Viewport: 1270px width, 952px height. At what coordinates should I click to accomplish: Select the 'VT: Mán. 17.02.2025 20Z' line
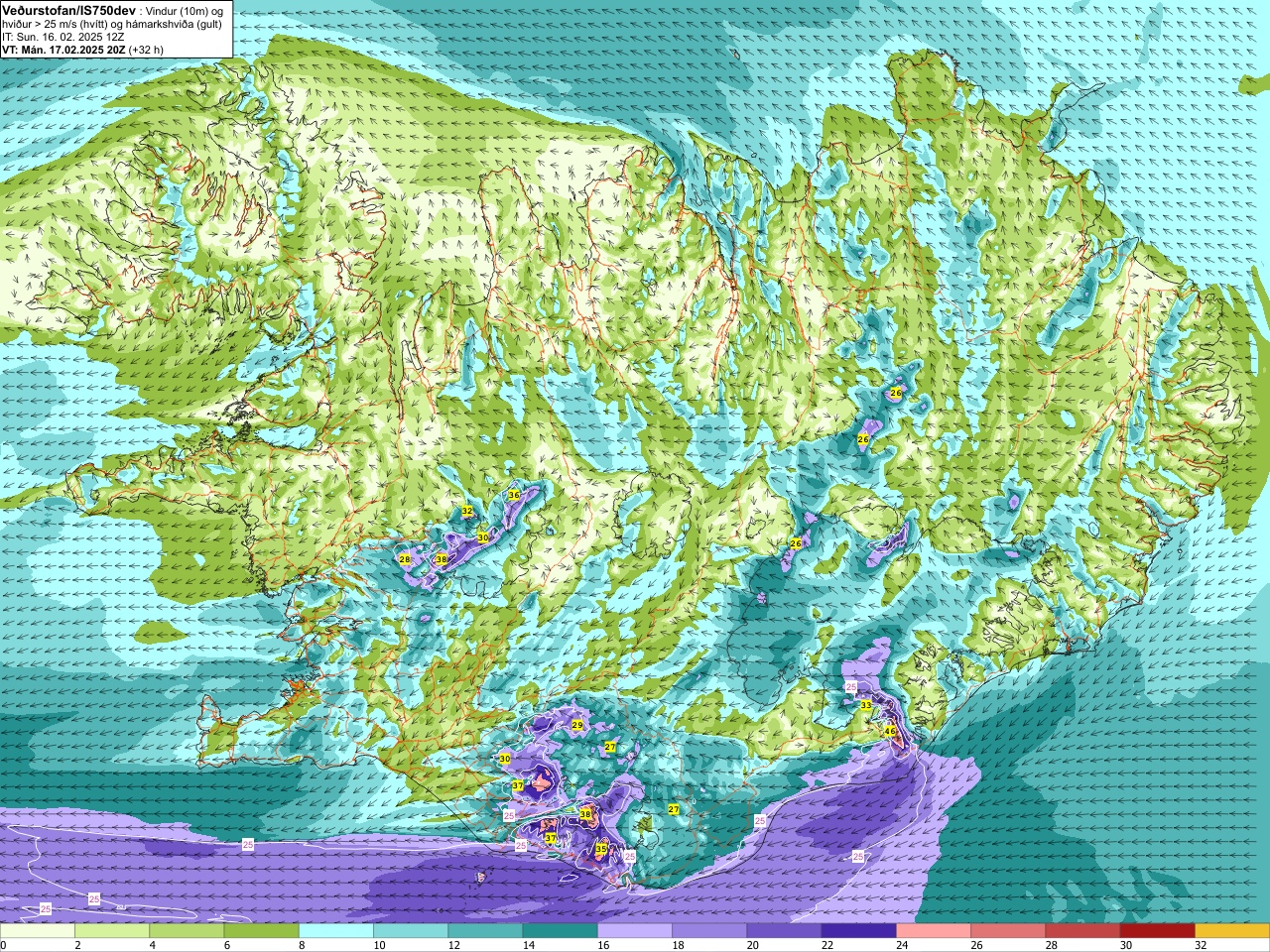(x=63, y=50)
